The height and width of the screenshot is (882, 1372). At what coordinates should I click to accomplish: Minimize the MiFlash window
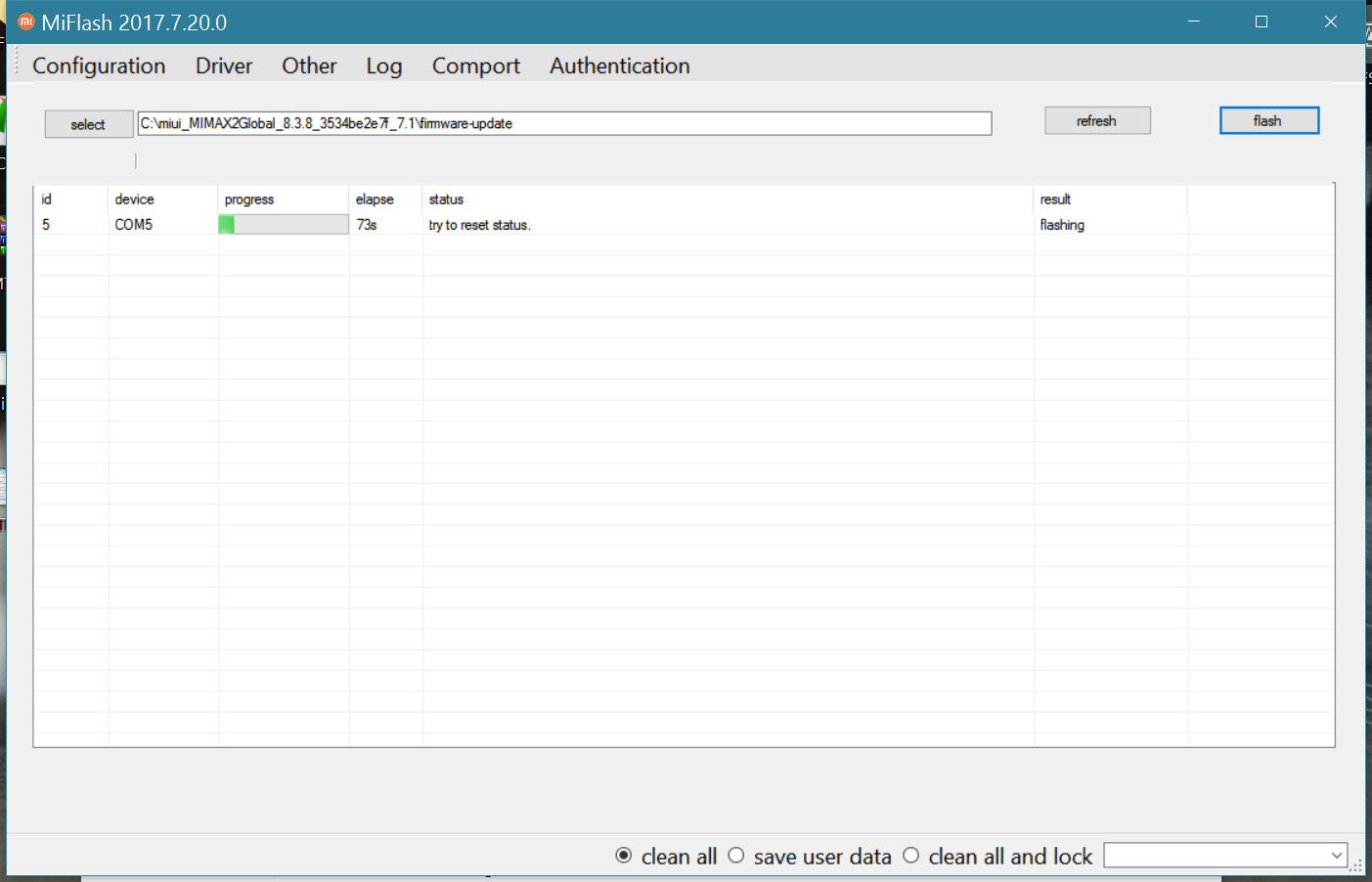[1193, 22]
